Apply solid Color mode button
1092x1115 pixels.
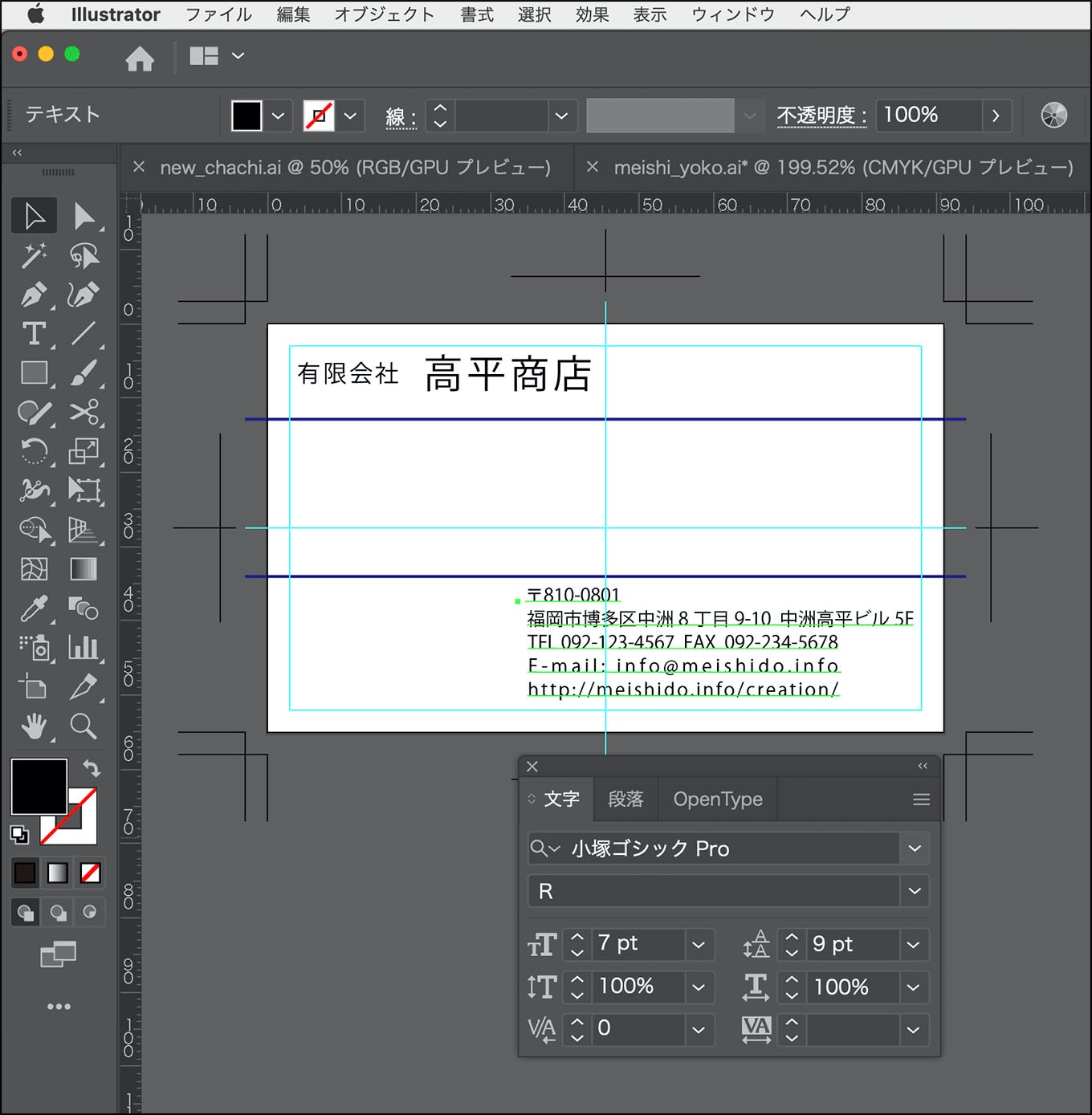pos(25,873)
